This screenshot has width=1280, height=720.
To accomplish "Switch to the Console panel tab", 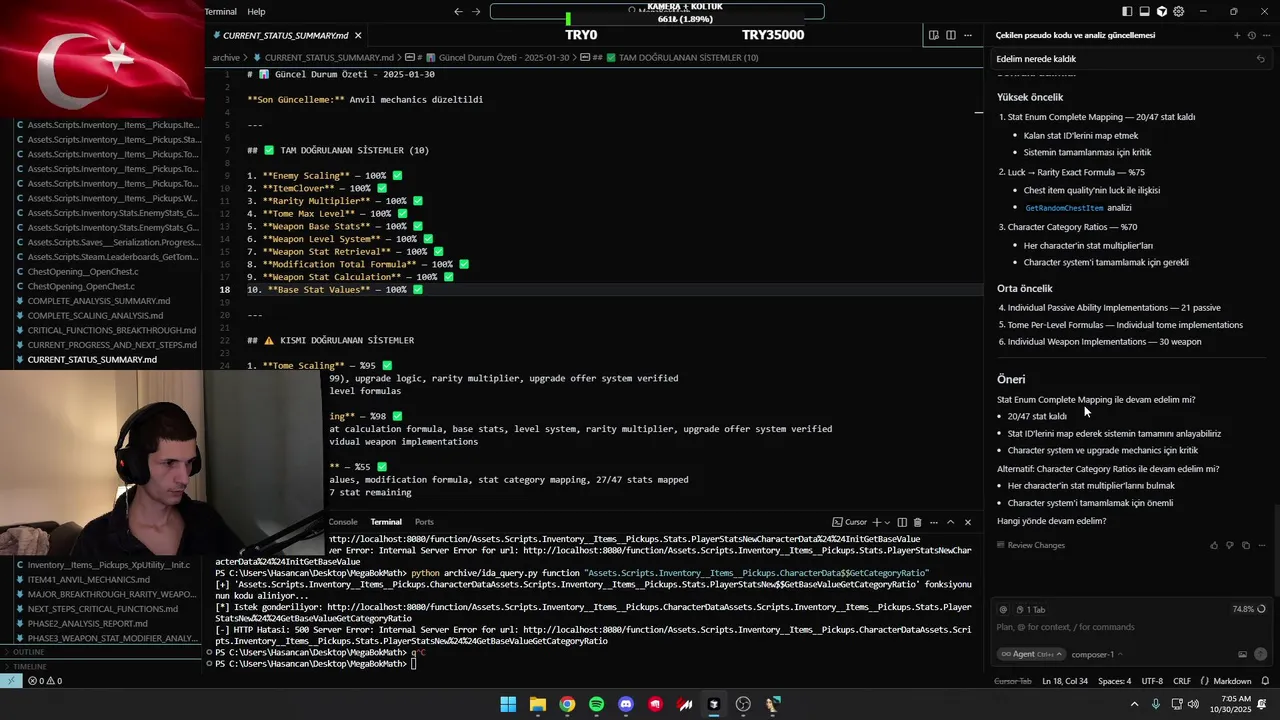I will [343, 522].
